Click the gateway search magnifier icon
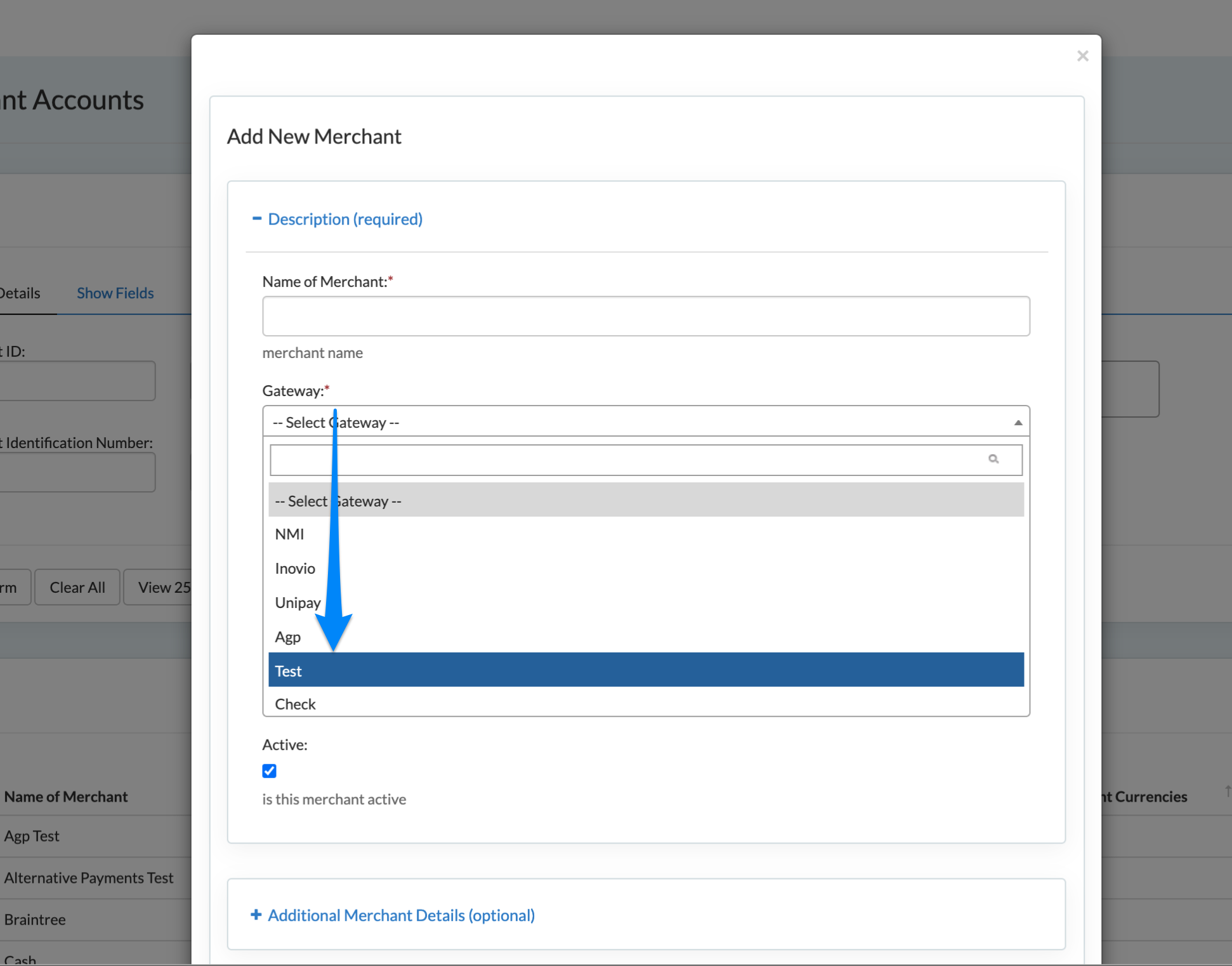The width and height of the screenshot is (1232, 966). point(993,459)
